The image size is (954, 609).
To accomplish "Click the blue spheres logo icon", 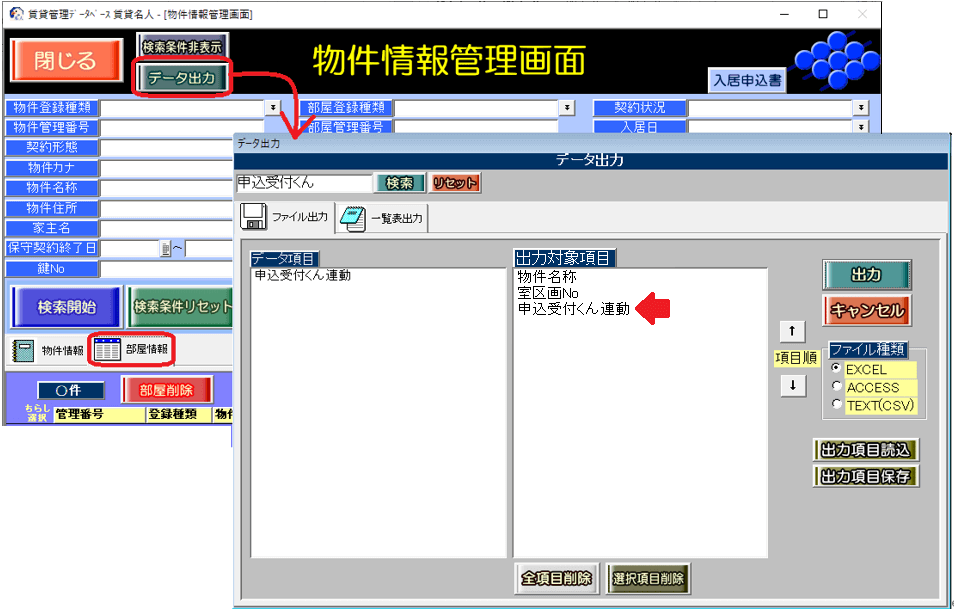I will [832, 60].
